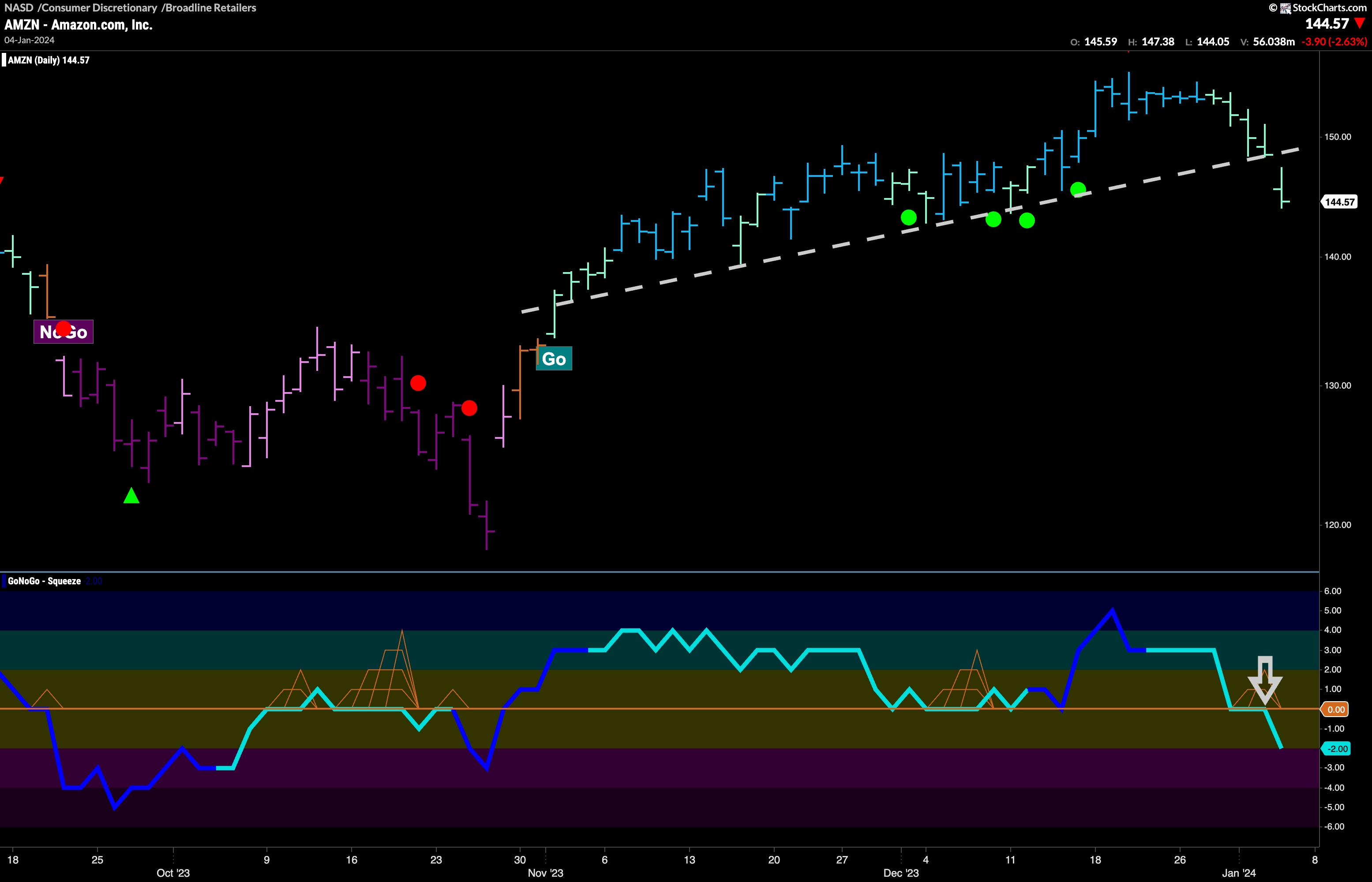
Task: Click the "Jan '24" label on the date axis
Action: pos(1238,873)
